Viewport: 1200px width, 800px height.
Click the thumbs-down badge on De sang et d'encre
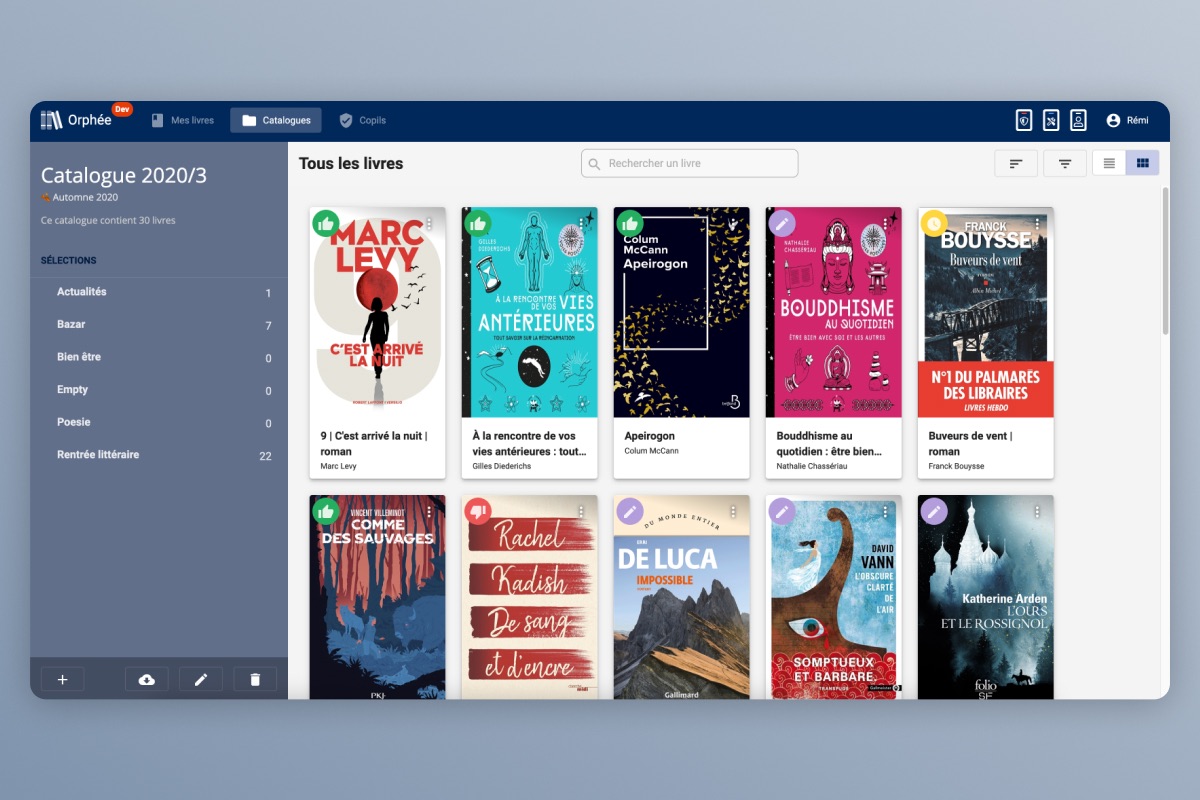tap(477, 511)
